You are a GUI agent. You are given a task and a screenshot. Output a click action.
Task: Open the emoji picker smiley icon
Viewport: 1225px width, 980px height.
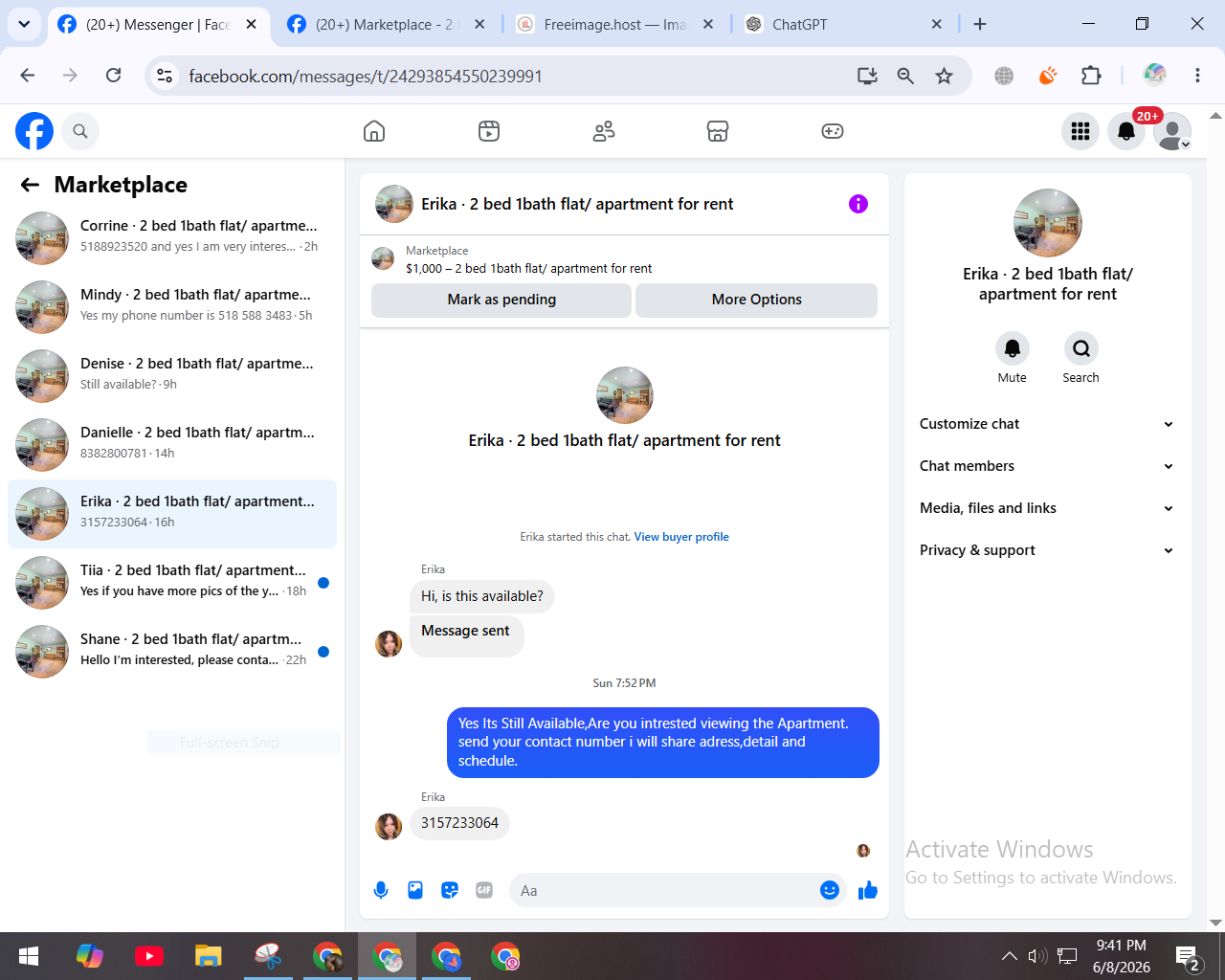[830, 890]
